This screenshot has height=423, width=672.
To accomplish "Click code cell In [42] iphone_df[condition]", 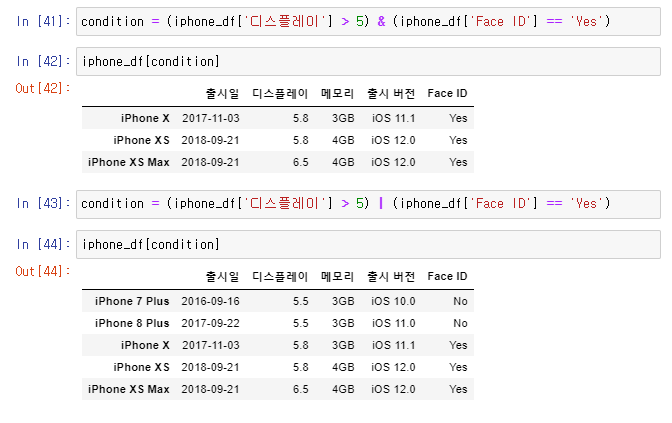I will (368, 62).
